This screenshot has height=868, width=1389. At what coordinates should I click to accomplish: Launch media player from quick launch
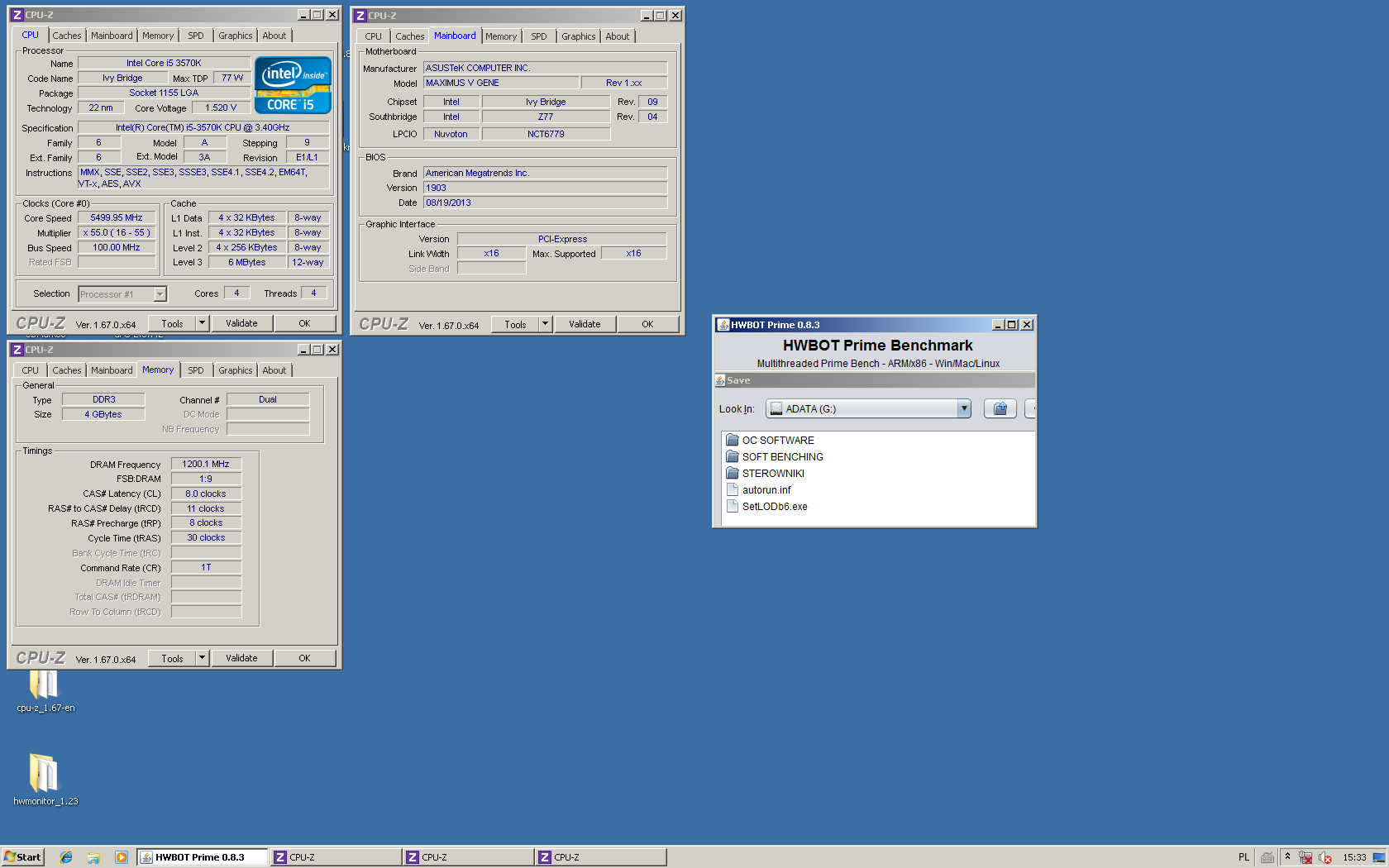click(x=122, y=857)
